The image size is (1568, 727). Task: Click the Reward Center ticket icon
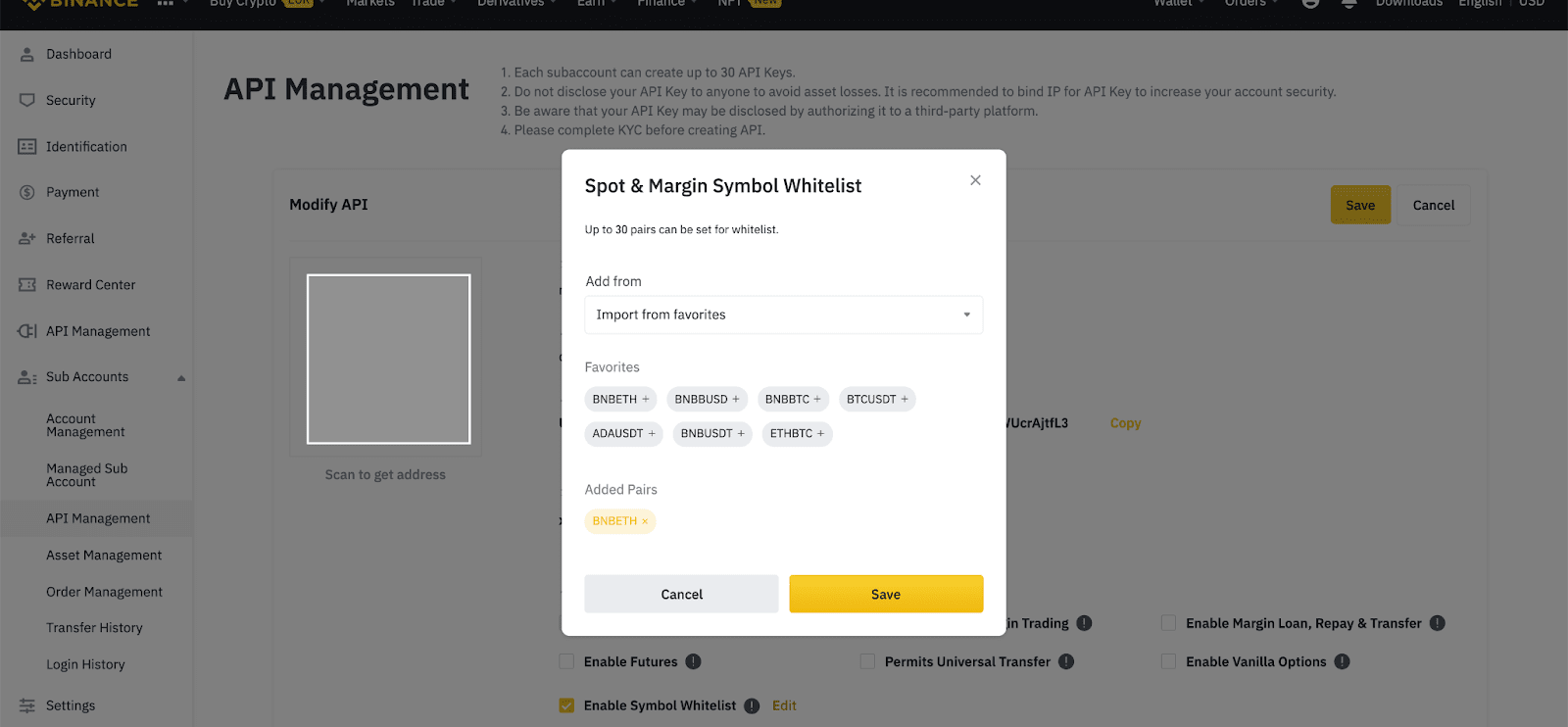pos(27,285)
